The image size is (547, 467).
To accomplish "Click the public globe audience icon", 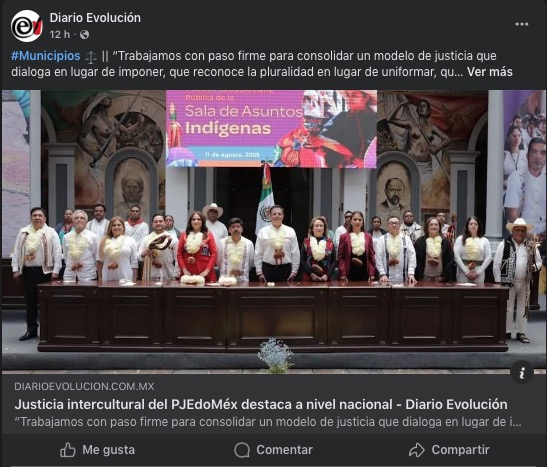I will coord(84,35).
